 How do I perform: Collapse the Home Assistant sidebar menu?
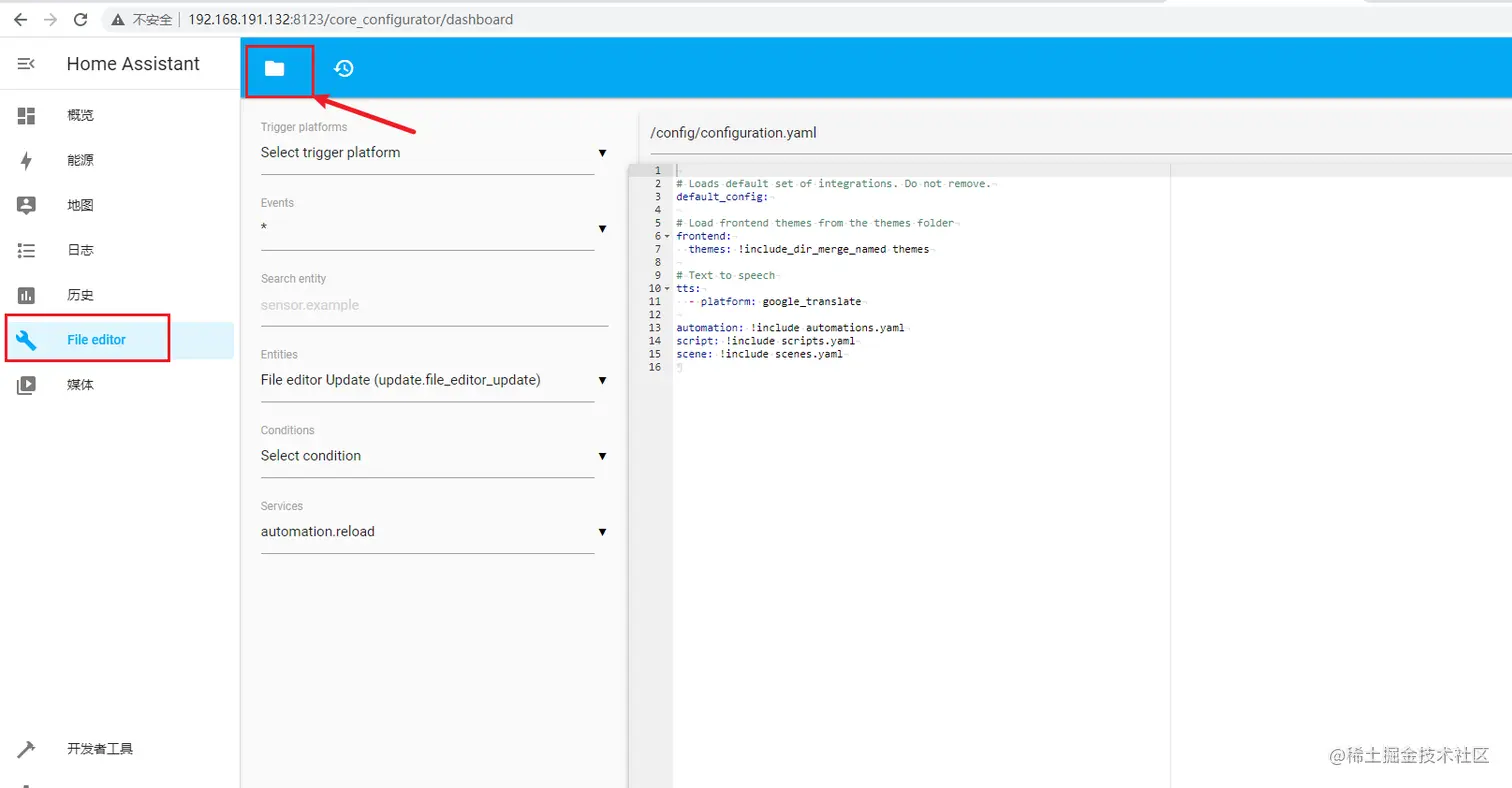pyautogui.click(x=26, y=64)
